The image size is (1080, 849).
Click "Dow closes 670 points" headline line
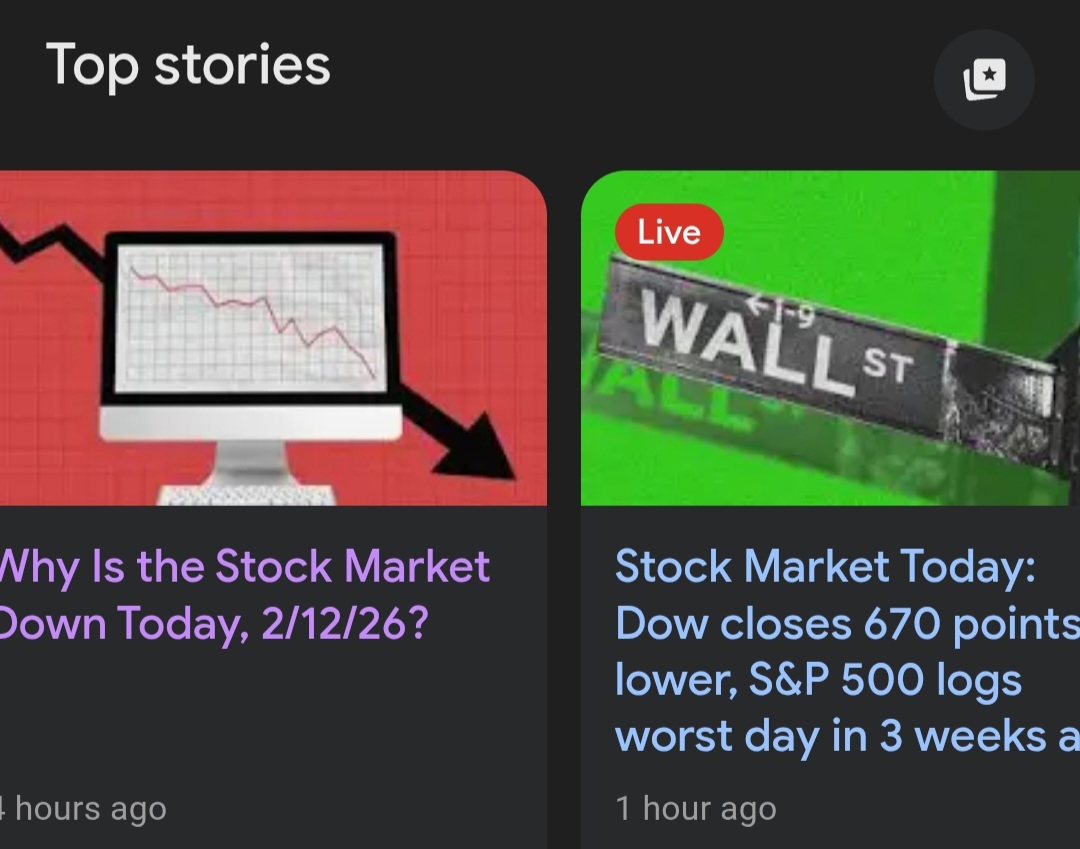(x=847, y=624)
